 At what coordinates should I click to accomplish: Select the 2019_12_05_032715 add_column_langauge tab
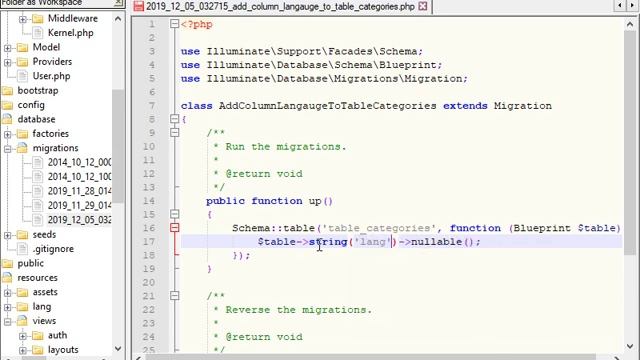click(280, 6)
